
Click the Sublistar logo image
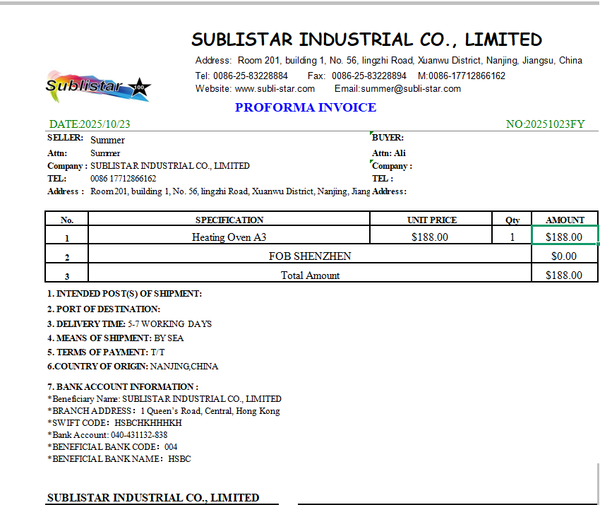97,85
